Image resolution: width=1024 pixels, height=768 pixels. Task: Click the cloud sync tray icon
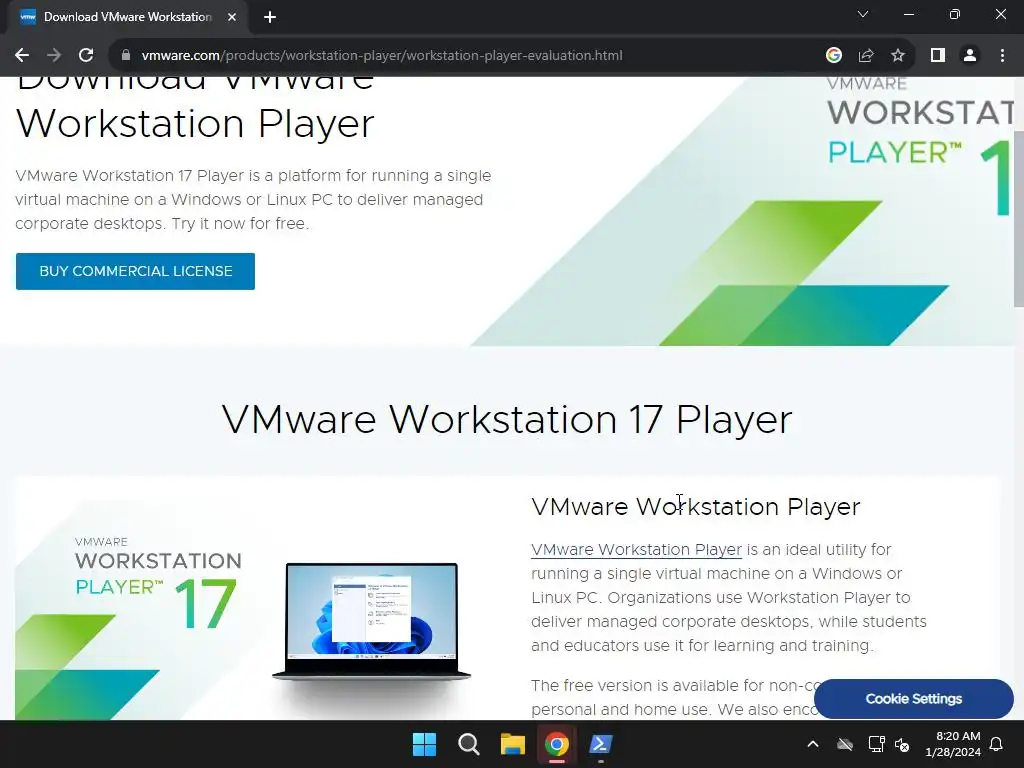click(x=845, y=744)
